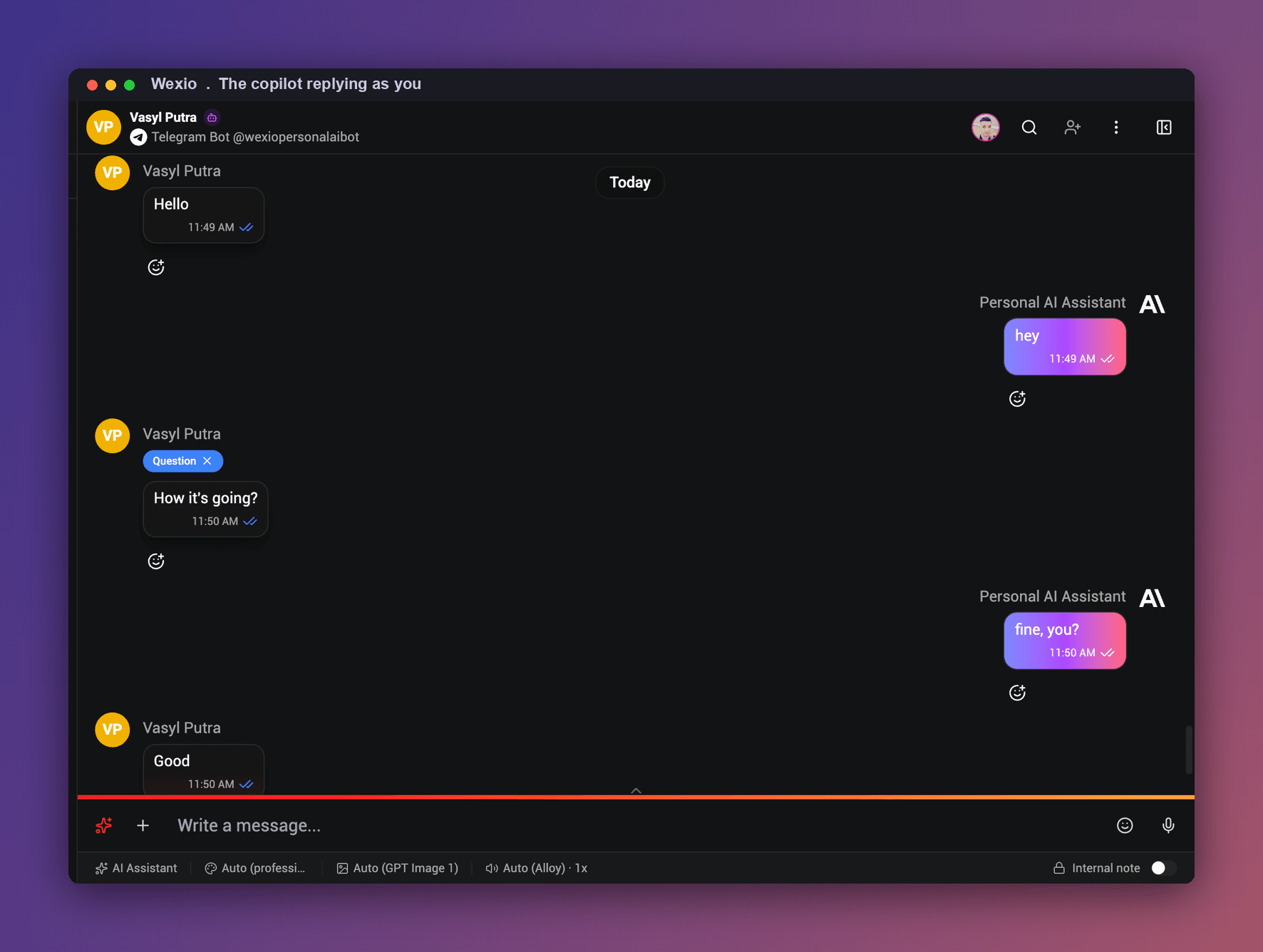The width and height of the screenshot is (1263, 952).
Task: Click the add participant icon
Action: pos(1073,128)
